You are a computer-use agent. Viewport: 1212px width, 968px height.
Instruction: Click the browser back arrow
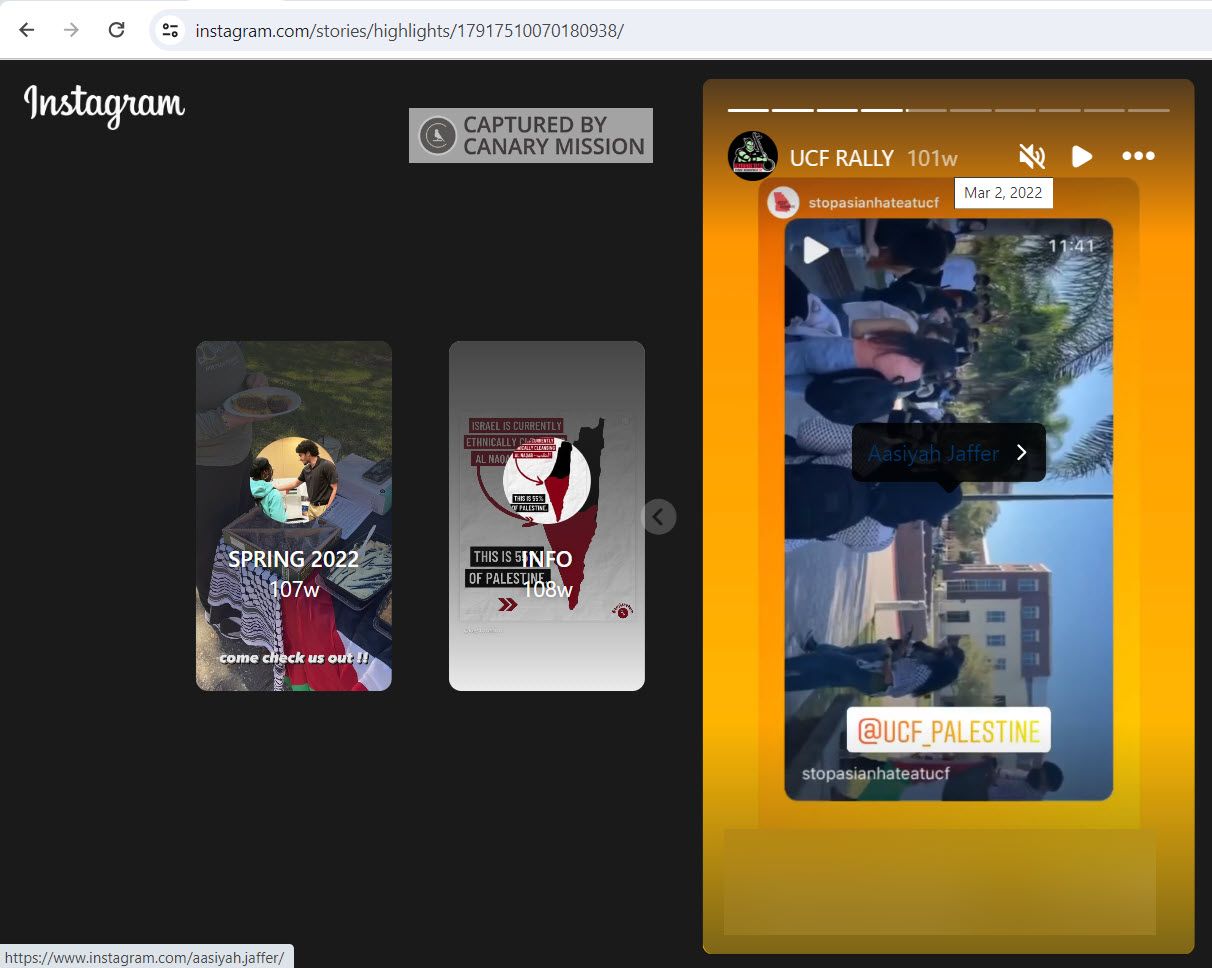[x=27, y=30]
